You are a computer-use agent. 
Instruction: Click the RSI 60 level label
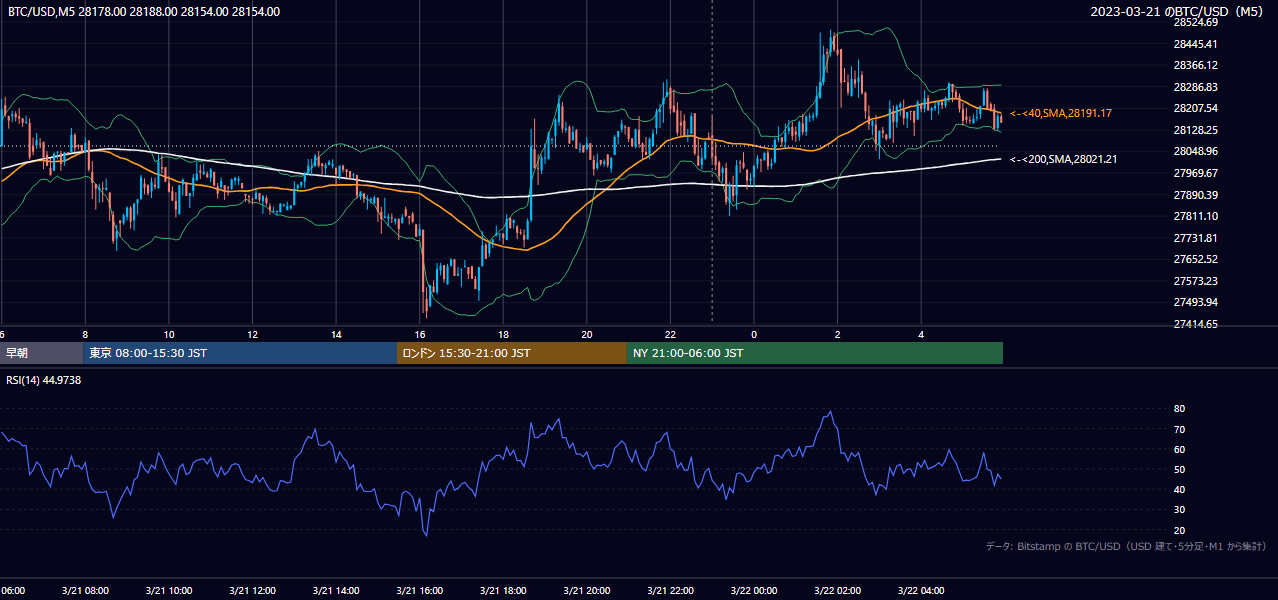[1179, 449]
